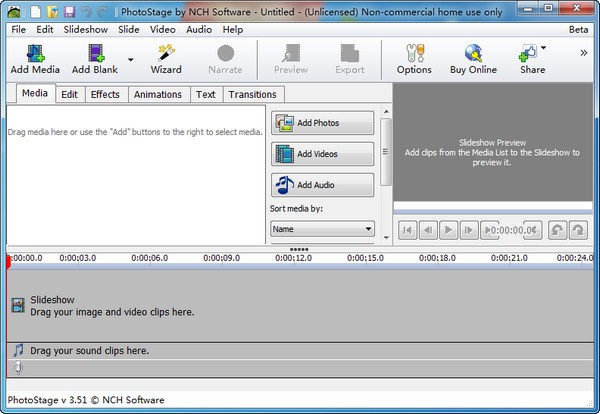Click the red timeline playhead marker

point(8,262)
